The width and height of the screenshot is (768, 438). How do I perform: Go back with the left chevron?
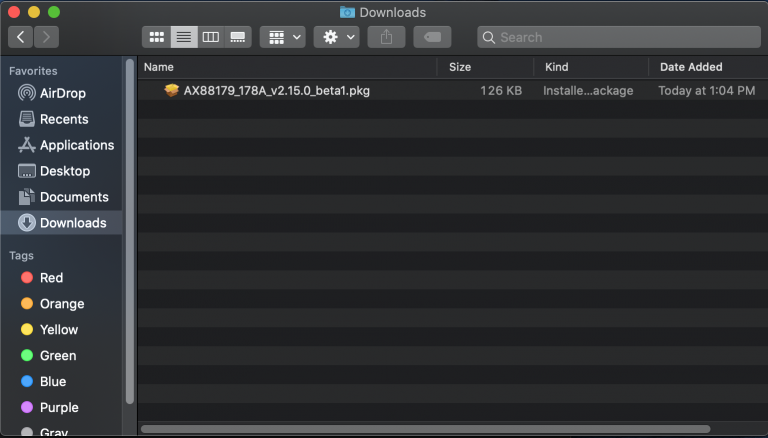click(x=21, y=37)
